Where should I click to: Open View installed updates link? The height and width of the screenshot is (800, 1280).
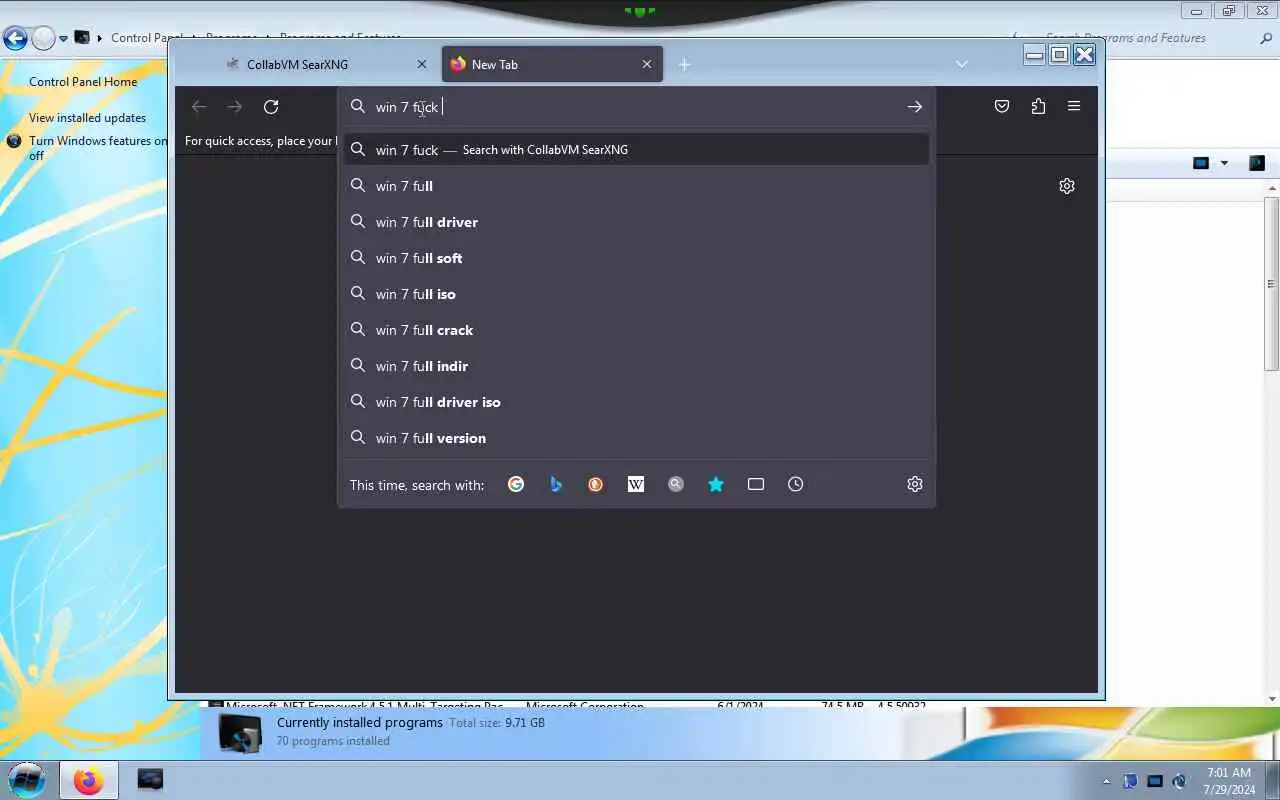(x=87, y=118)
